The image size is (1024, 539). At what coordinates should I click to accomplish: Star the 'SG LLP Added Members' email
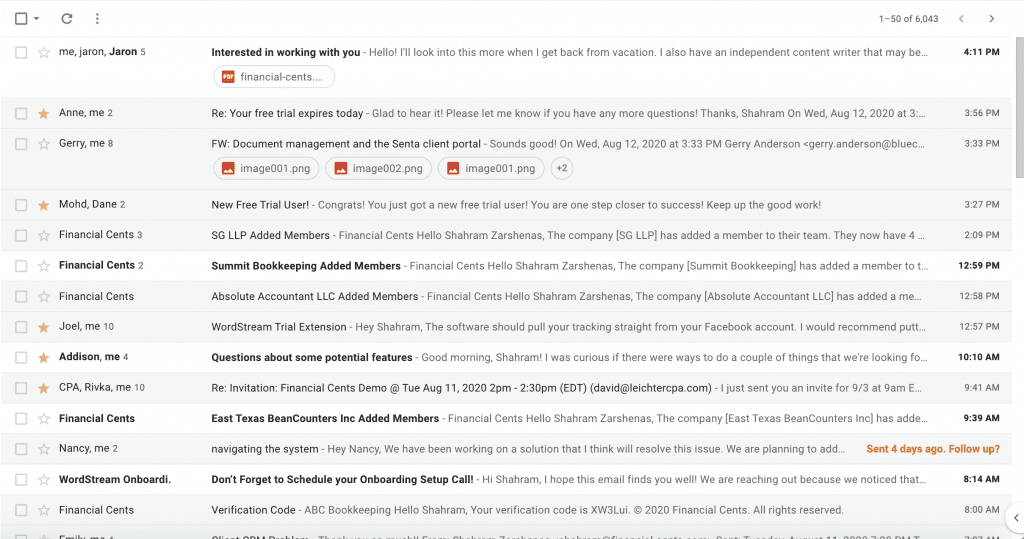[44, 235]
